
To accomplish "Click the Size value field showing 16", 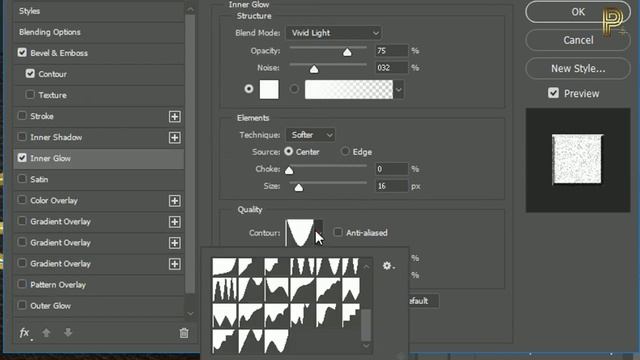I will pyautogui.click(x=391, y=186).
